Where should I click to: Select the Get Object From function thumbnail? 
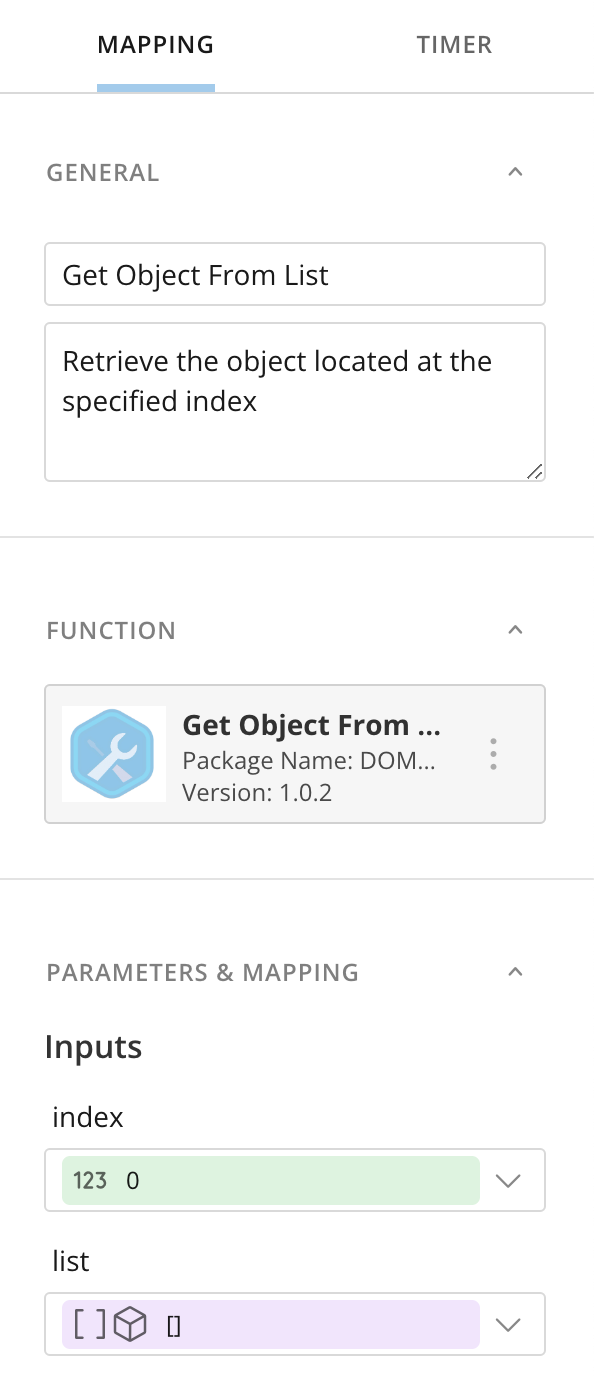point(113,754)
